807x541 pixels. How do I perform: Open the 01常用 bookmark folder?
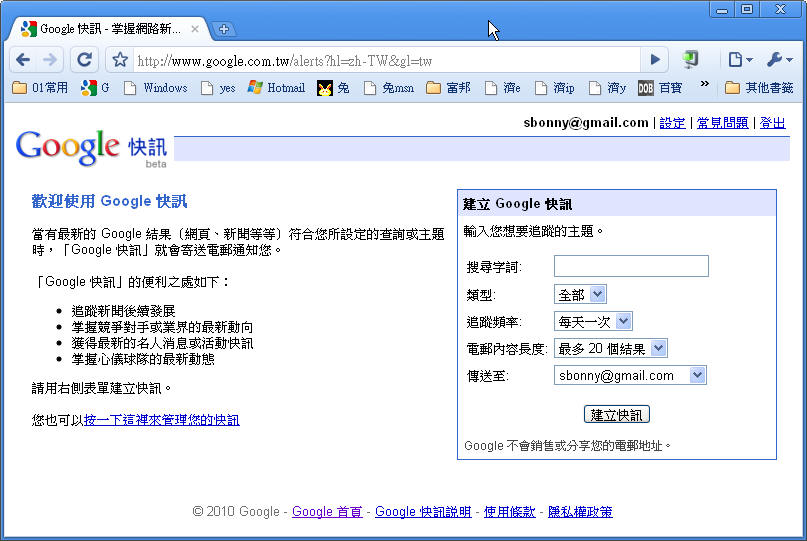[x=40, y=88]
